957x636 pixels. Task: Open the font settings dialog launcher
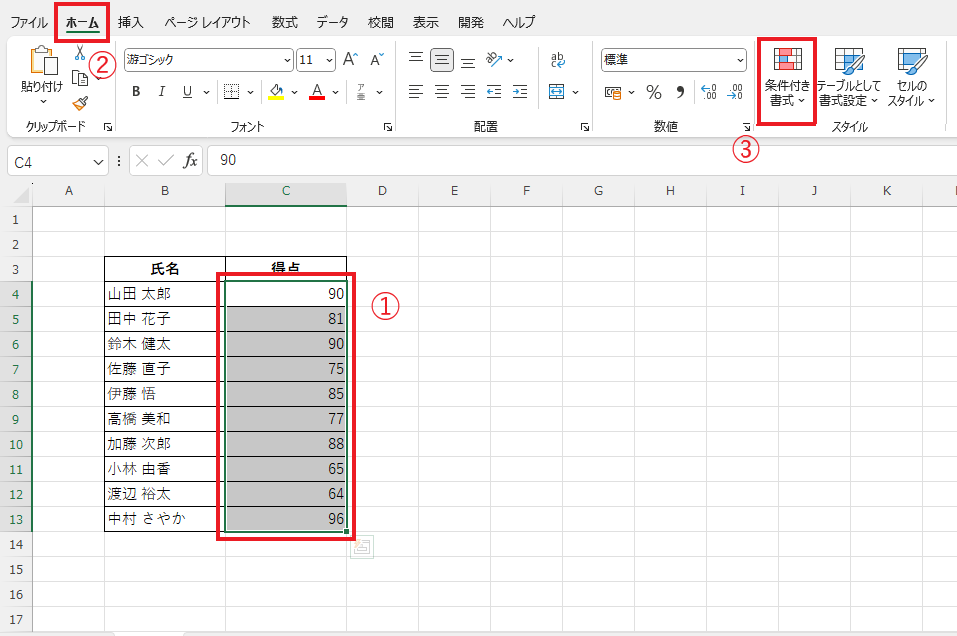point(388,127)
